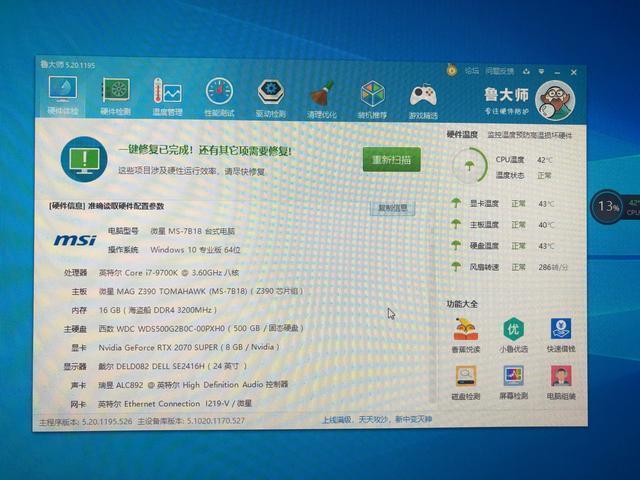
Task: Click the 主程序版本 5.20.1195.526 text
Action: [x=85, y=421]
